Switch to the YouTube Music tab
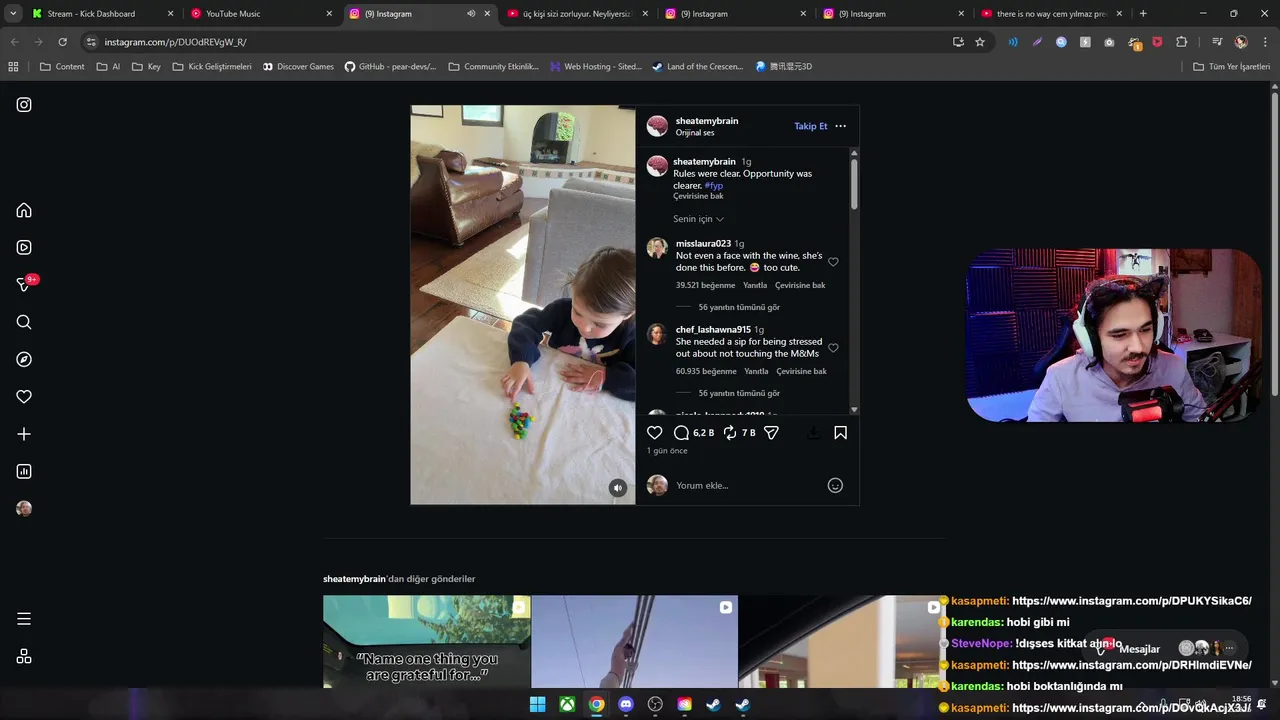The image size is (1280, 720). click(261, 14)
